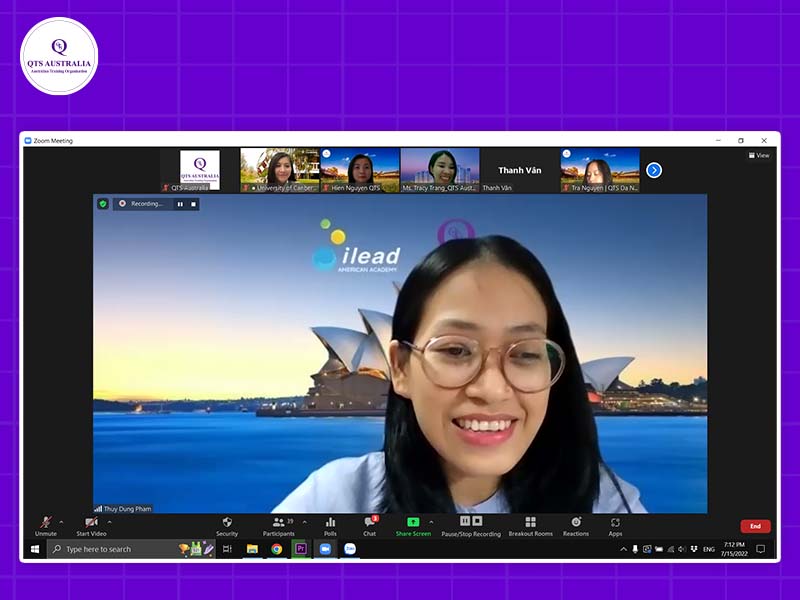Click the red Recording indicator dot

point(122,204)
